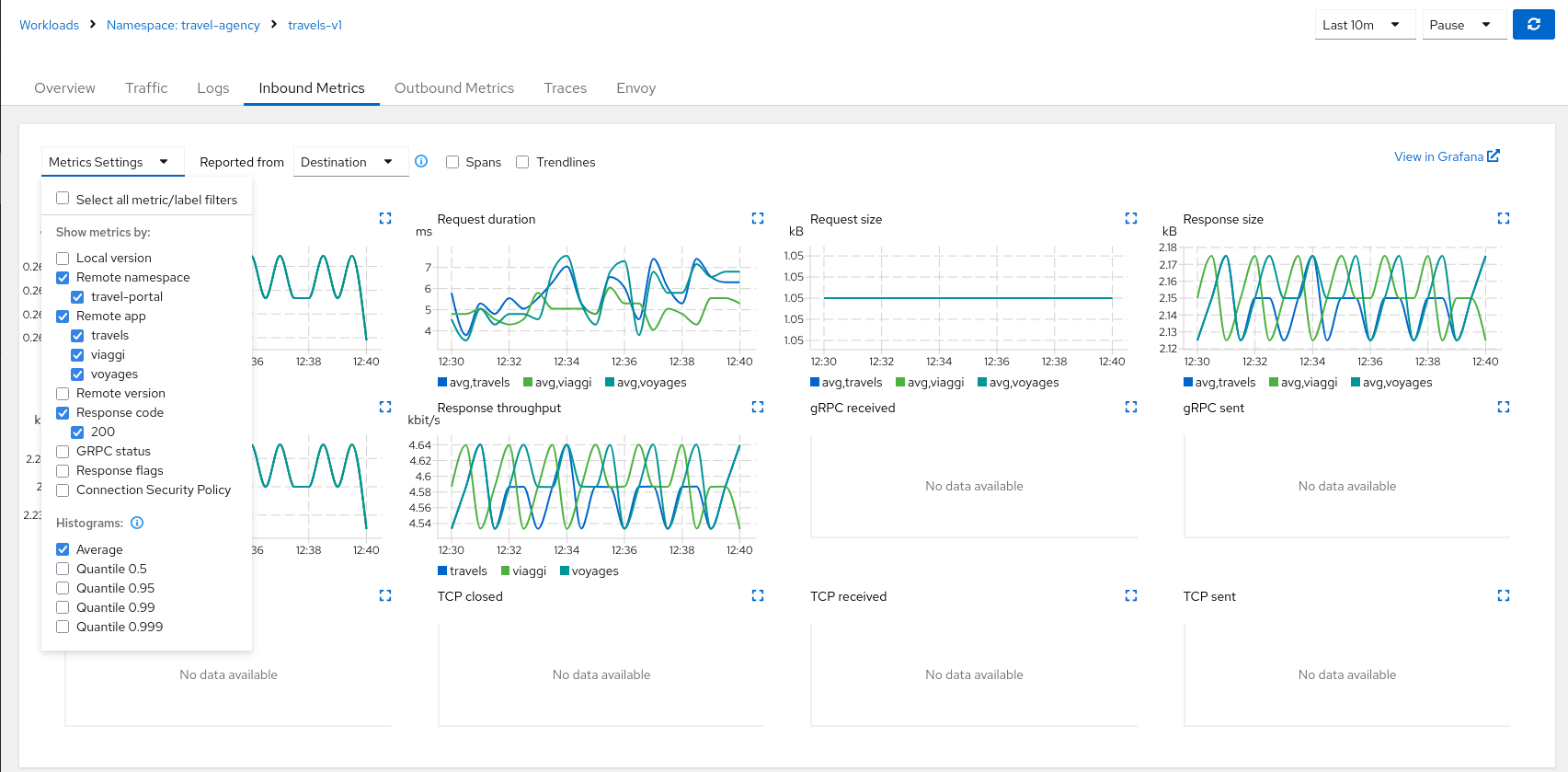This screenshot has width=1568, height=772.
Task: Click the refresh button in top right
Action: tap(1533, 25)
